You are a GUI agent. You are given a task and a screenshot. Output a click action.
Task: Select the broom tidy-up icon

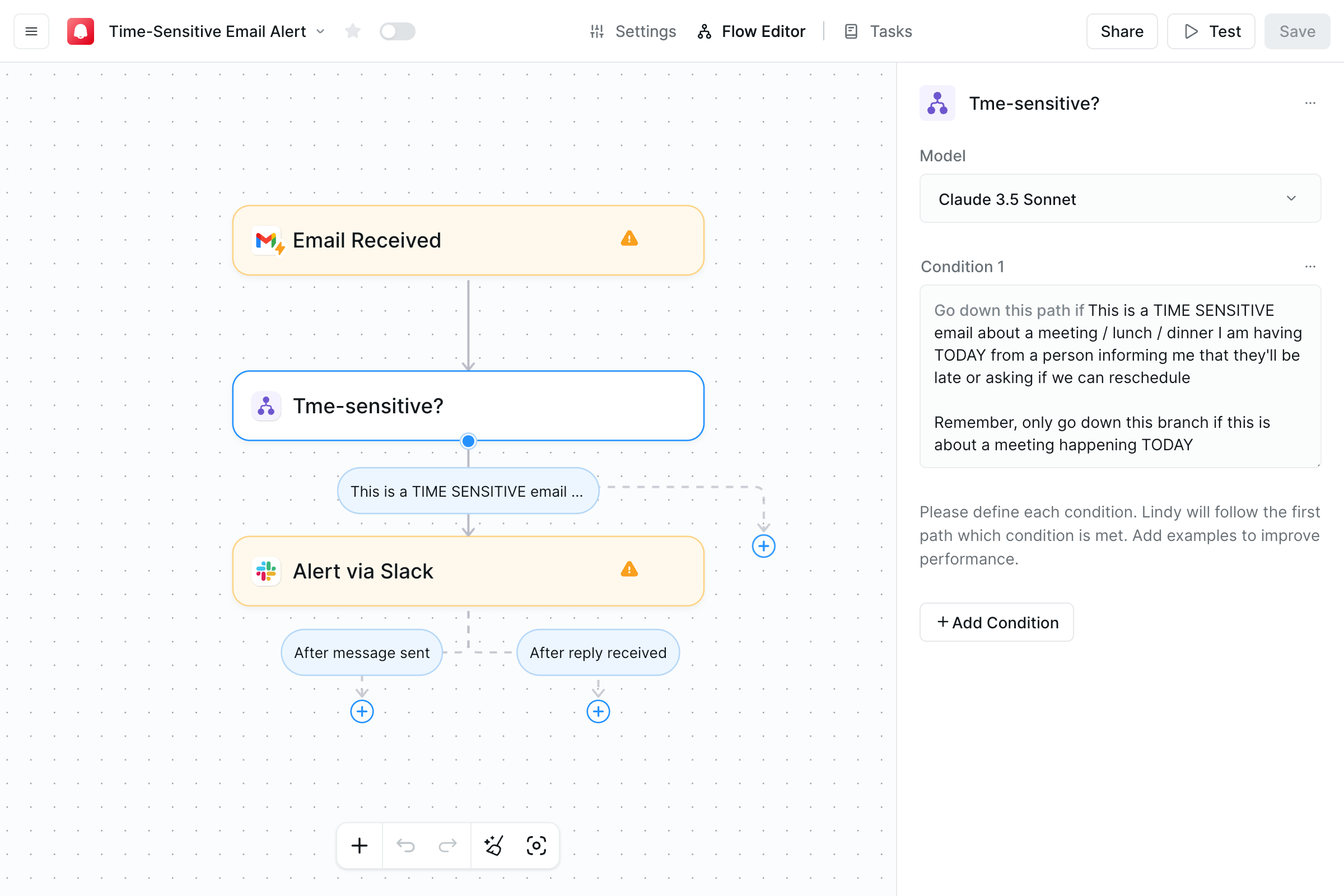(x=494, y=846)
